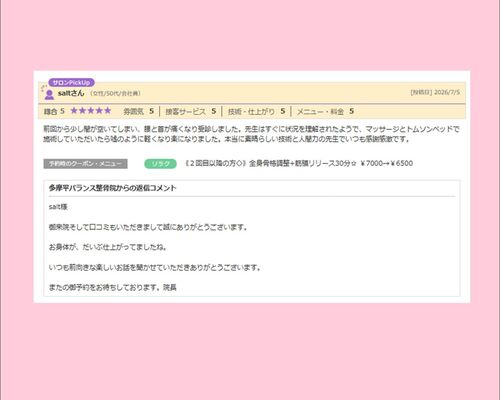Screen dimensions: 500x400
Task: Click the green リラク tag
Action: click(160, 164)
